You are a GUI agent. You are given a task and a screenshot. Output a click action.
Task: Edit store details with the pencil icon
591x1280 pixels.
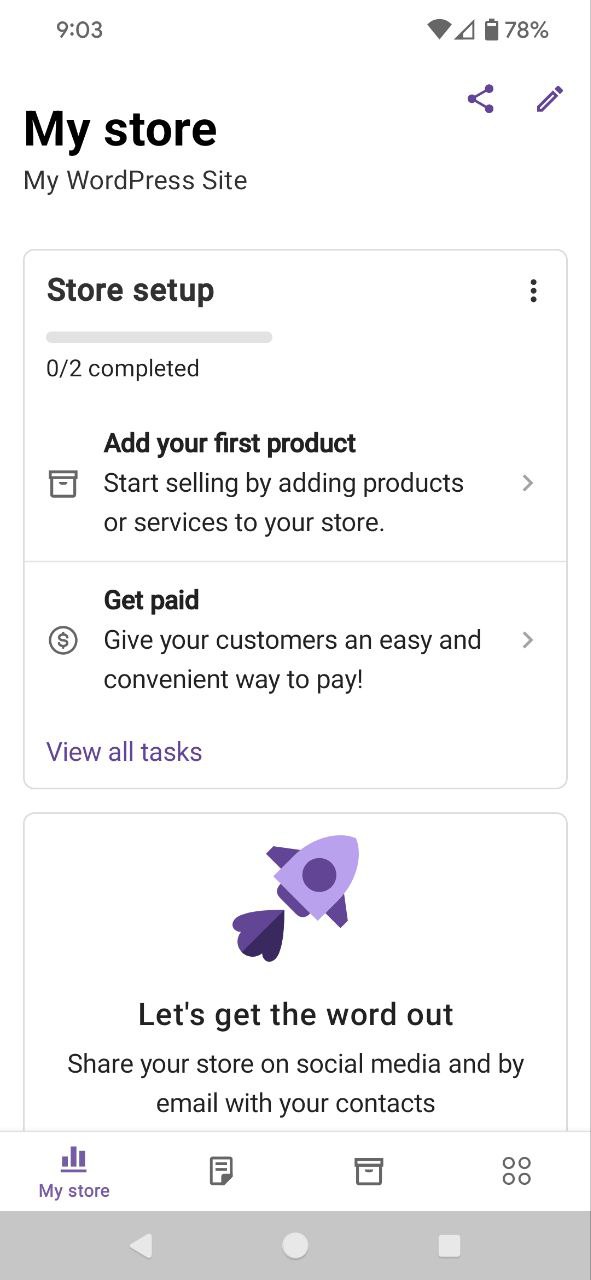coord(549,98)
